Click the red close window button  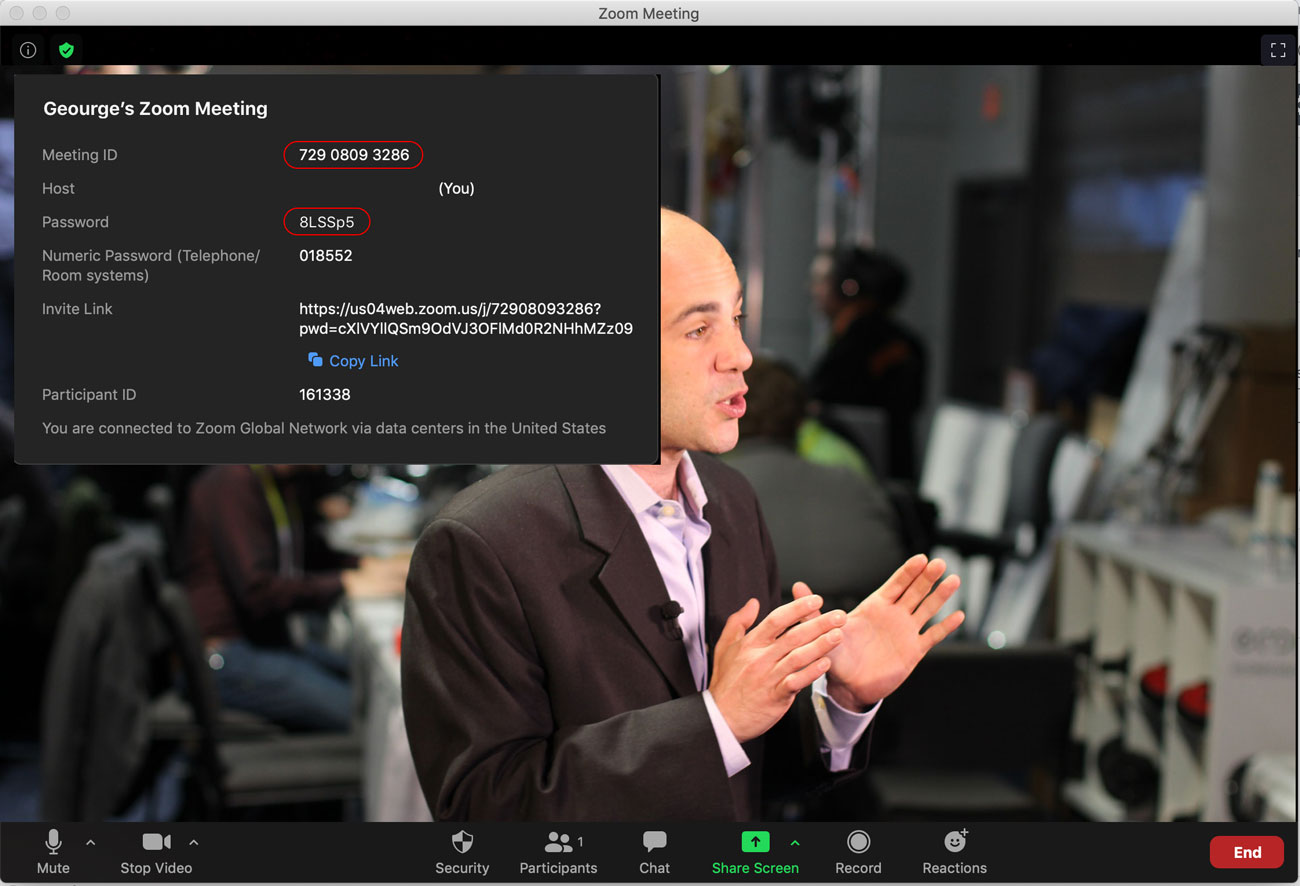pyautogui.click(x=17, y=13)
